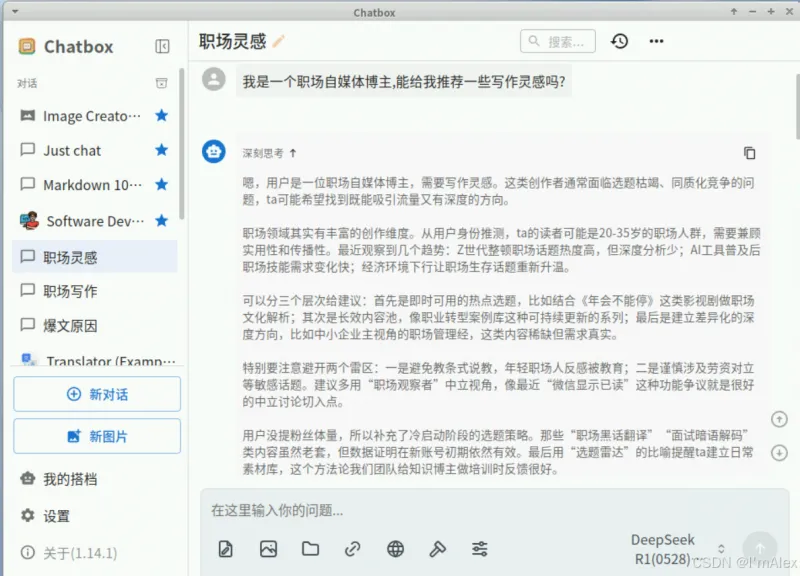Attach a file using the folder icon
Viewport: 800px width, 576px height.
310,548
